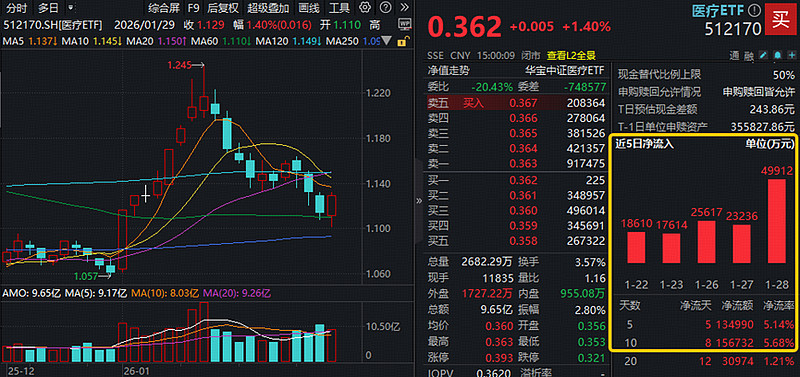This screenshot has height=377, width=800.
Task: Open the help question mark icon
Action: coord(386,8)
